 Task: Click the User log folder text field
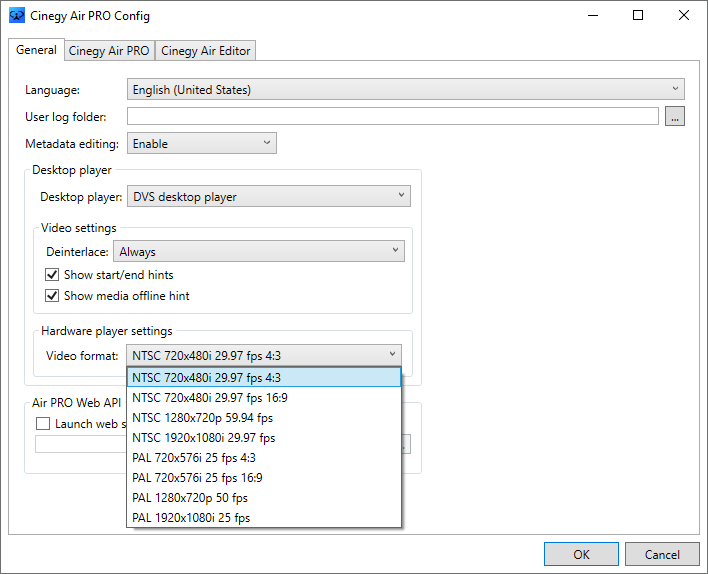tap(392, 117)
